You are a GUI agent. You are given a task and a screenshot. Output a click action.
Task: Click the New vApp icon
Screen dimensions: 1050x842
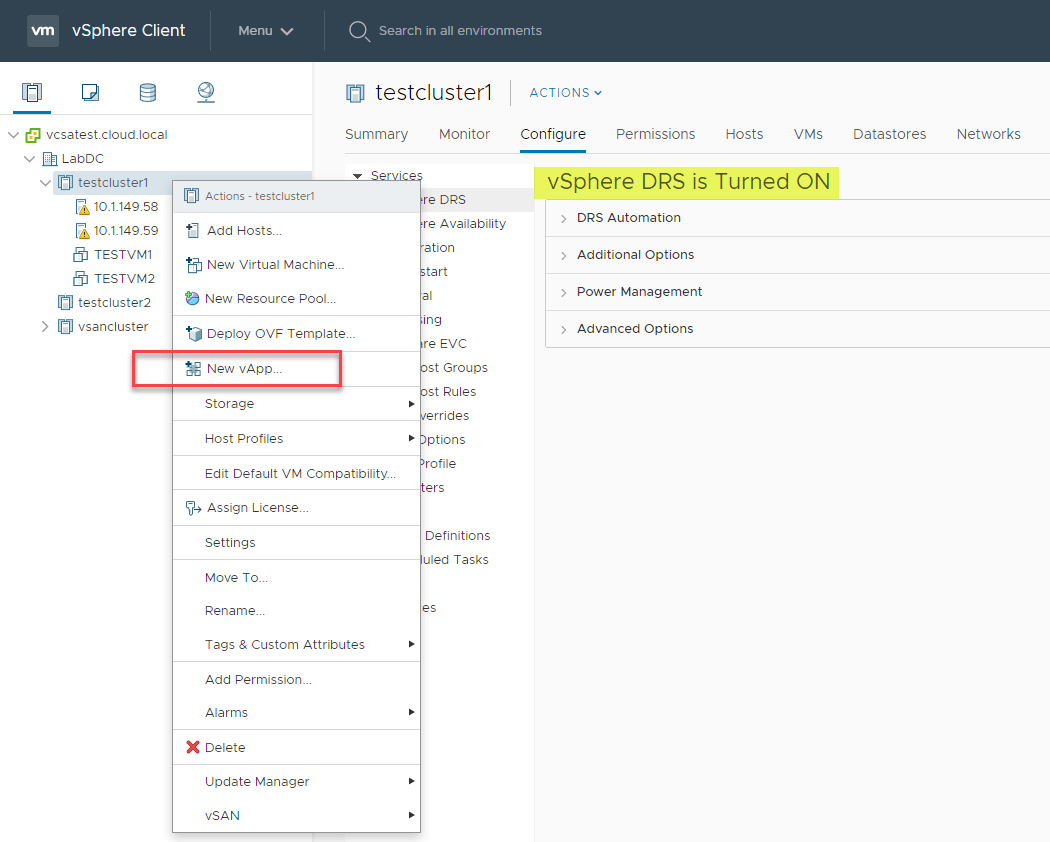pyautogui.click(x=193, y=368)
